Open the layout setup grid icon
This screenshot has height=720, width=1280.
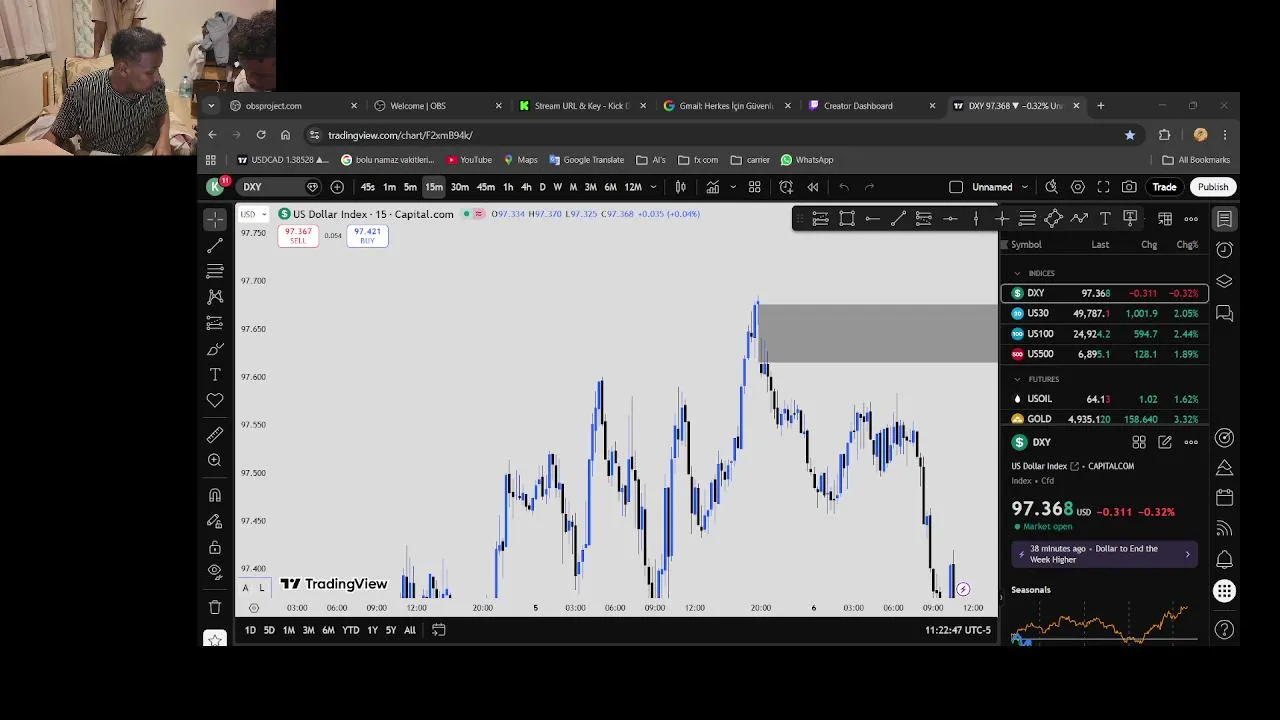755,187
